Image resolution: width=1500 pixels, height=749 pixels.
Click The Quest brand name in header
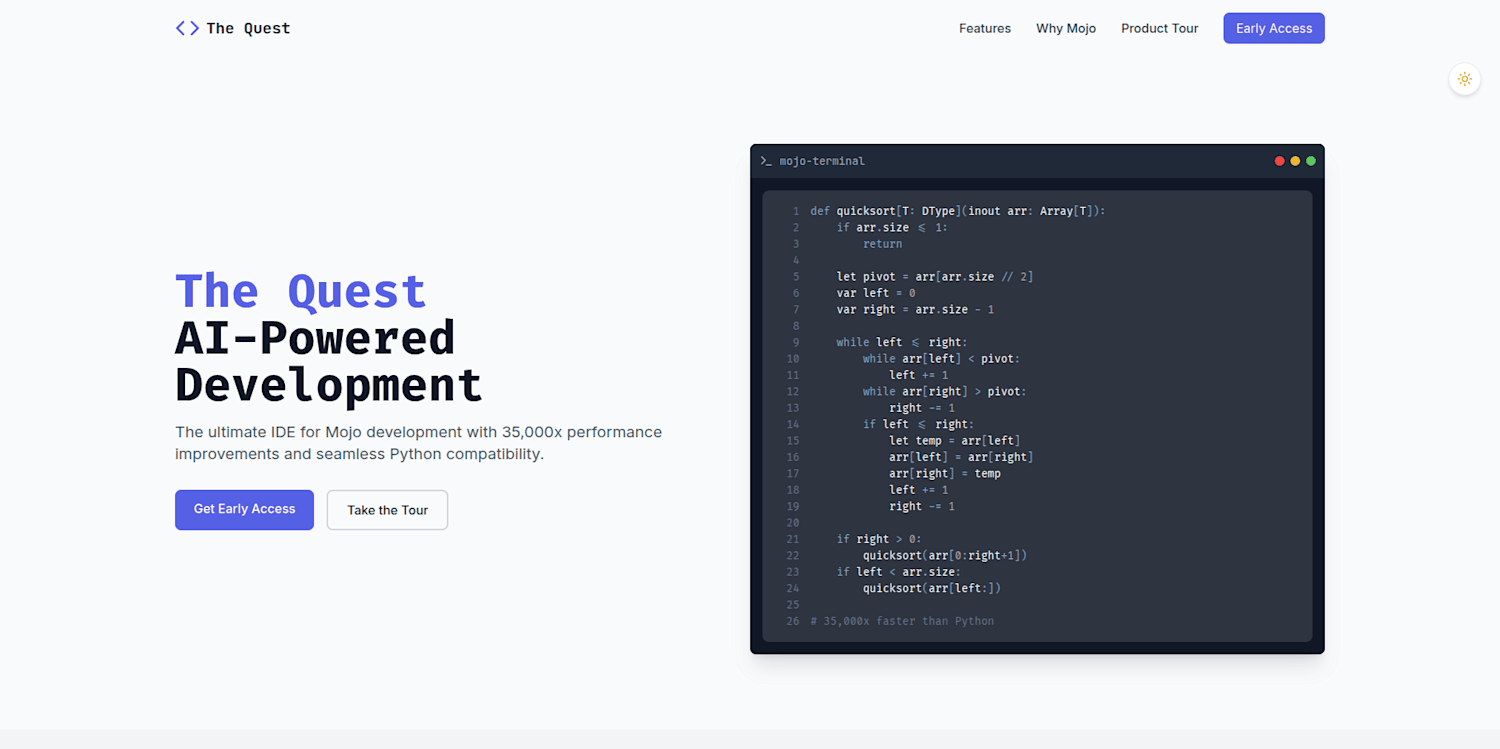(248, 28)
